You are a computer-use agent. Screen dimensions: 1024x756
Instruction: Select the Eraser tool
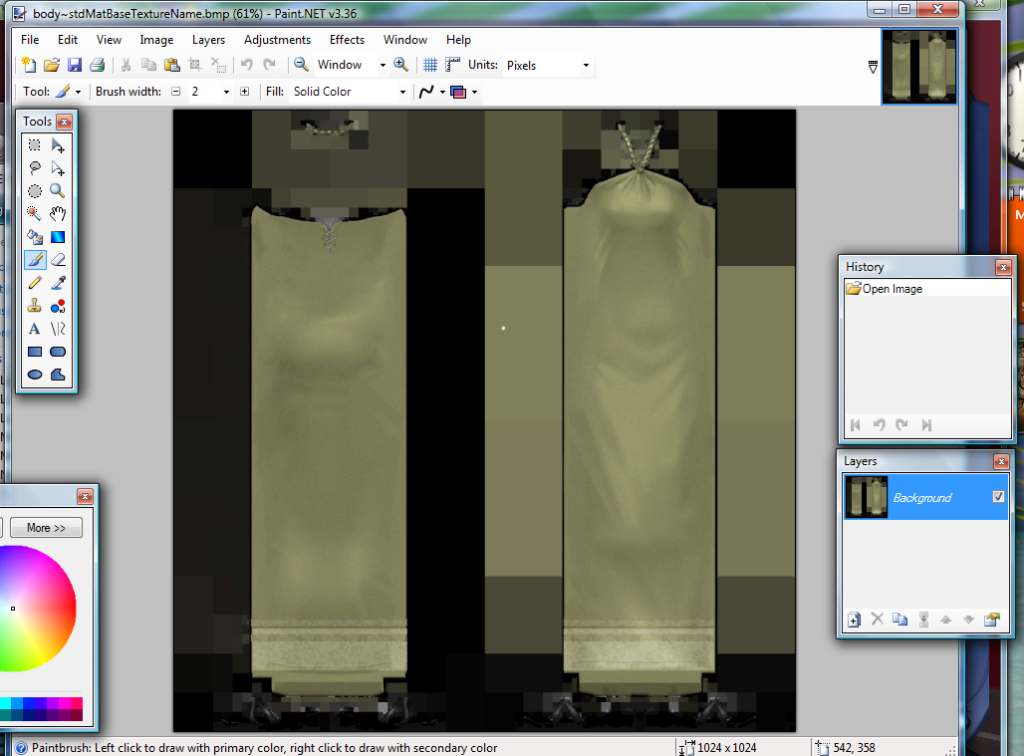[58, 260]
